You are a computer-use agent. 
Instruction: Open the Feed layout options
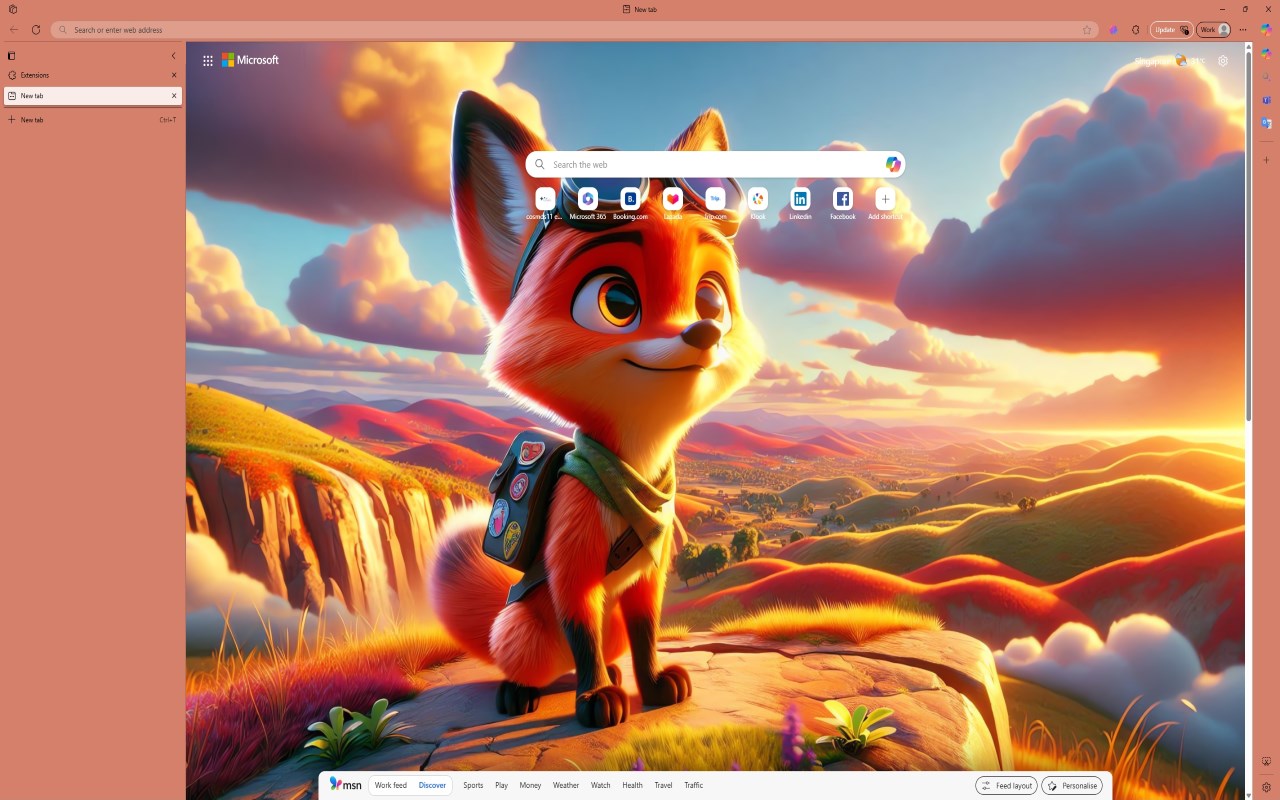point(1006,785)
